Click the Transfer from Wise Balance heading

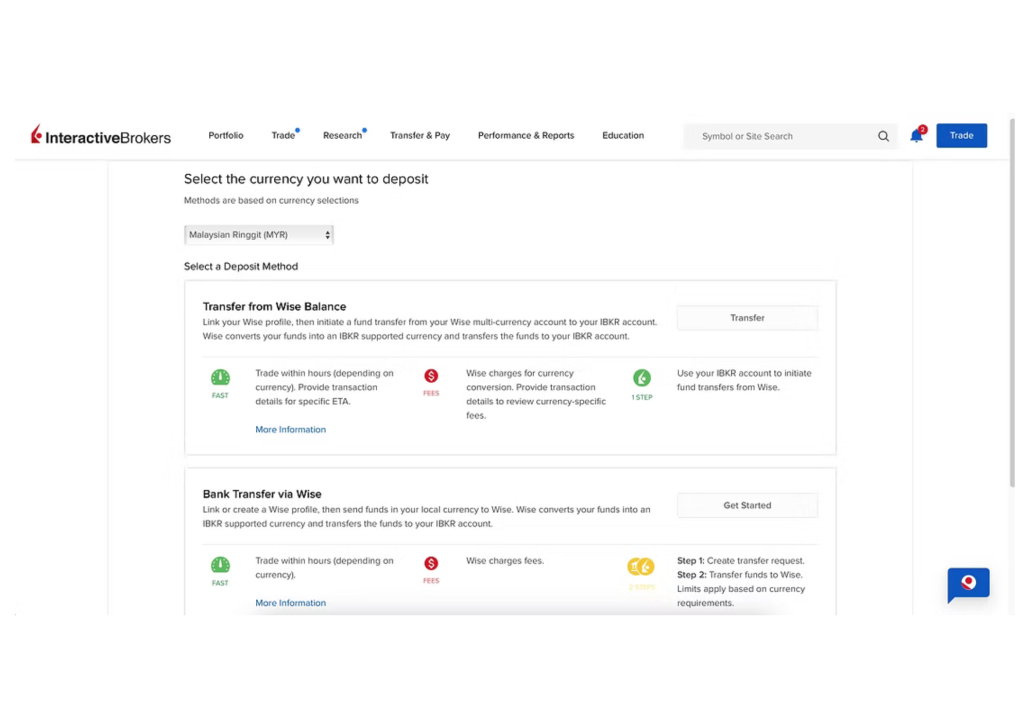pos(274,307)
